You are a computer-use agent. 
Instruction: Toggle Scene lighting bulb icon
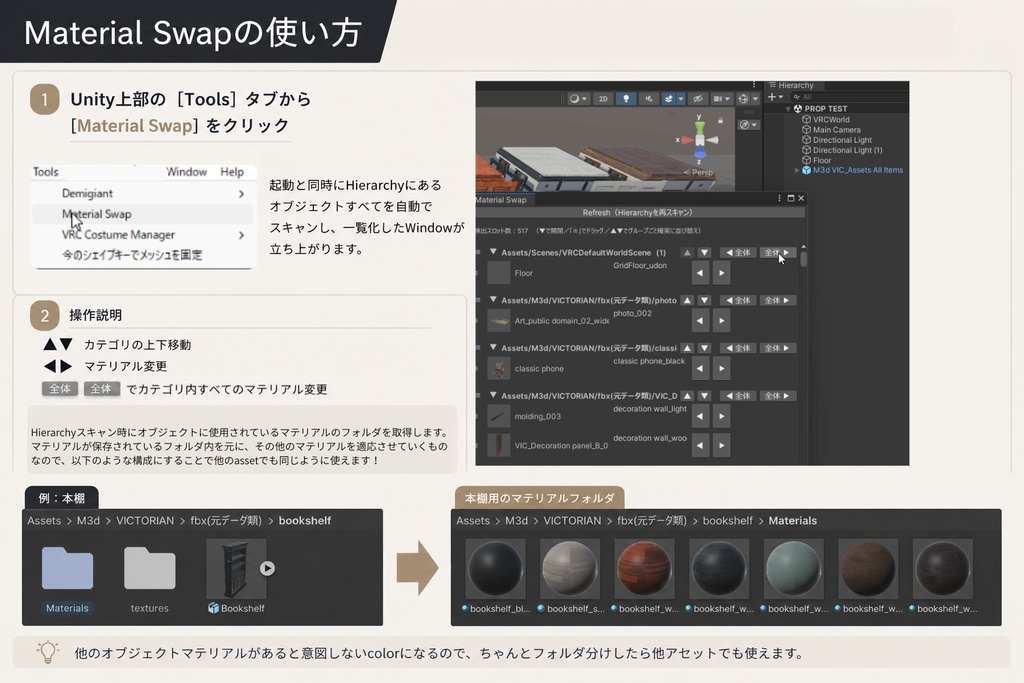pos(626,99)
